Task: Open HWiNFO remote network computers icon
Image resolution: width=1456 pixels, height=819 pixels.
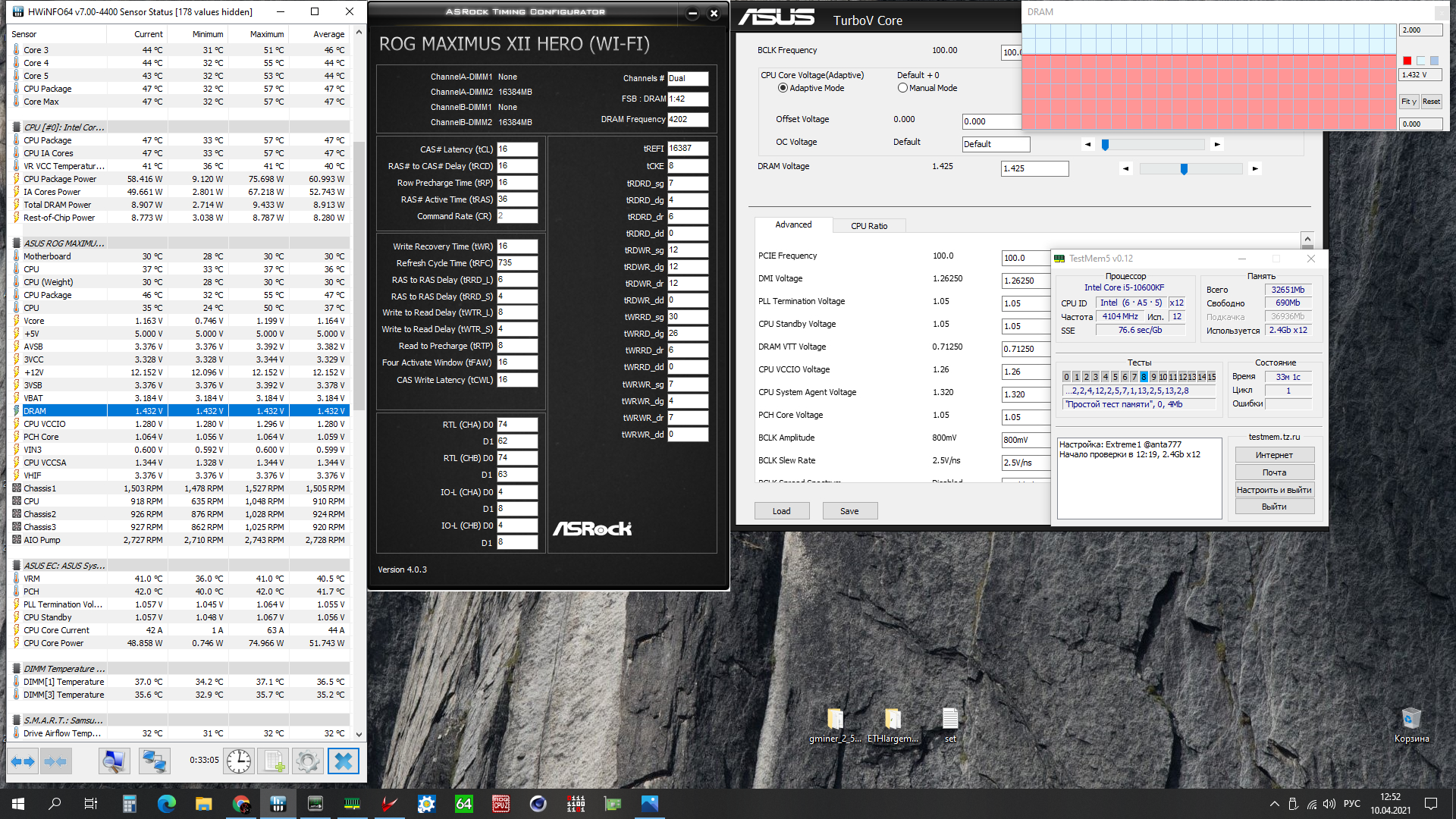Action: (x=154, y=761)
